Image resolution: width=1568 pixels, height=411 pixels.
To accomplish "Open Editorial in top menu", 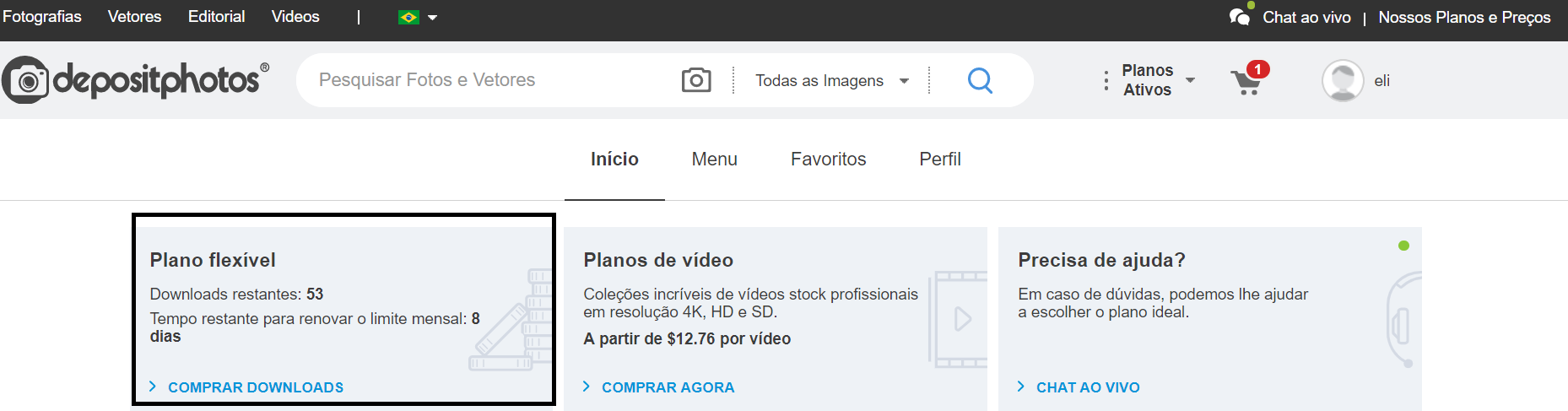I will coord(216,17).
